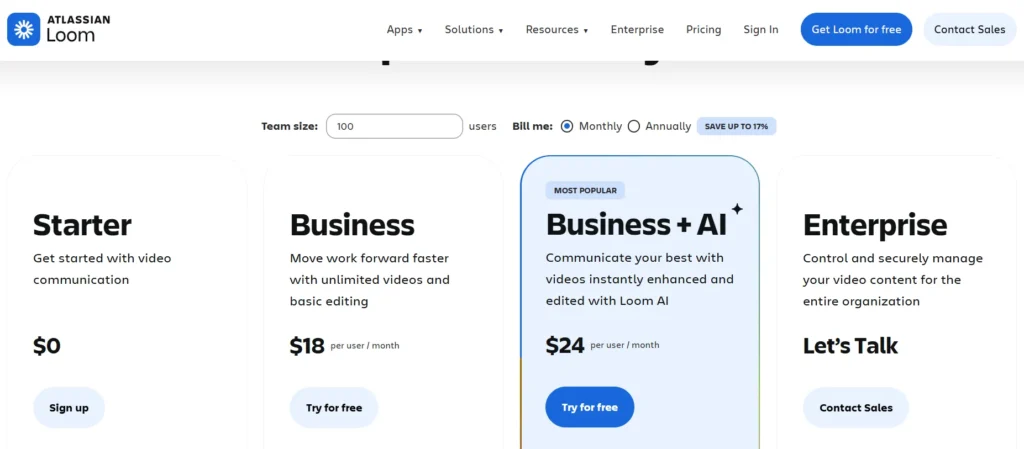Click the Starter plan Sign up button
Viewport: 1024px width, 449px height.
pos(69,407)
